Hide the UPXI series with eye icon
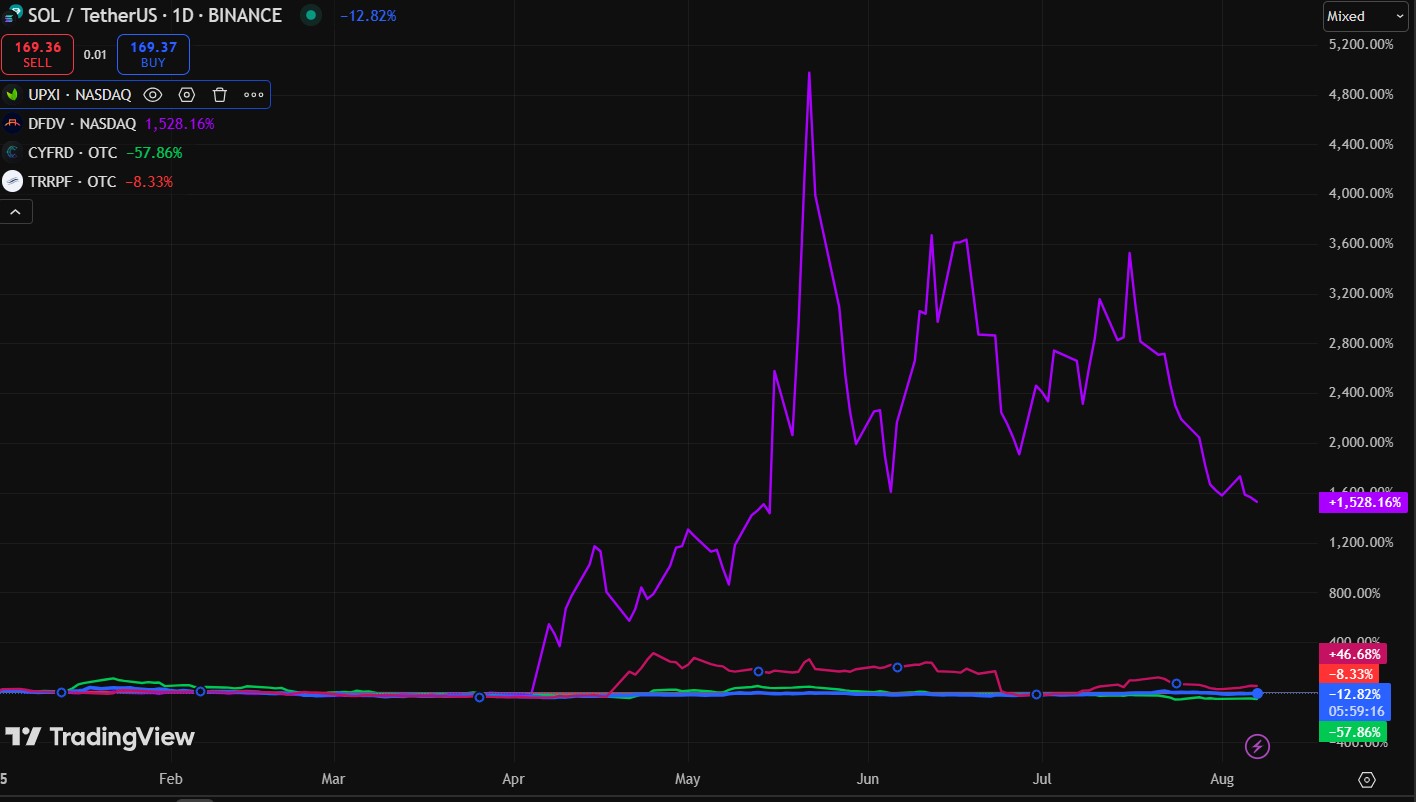1416x802 pixels. pyautogui.click(x=153, y=95)
